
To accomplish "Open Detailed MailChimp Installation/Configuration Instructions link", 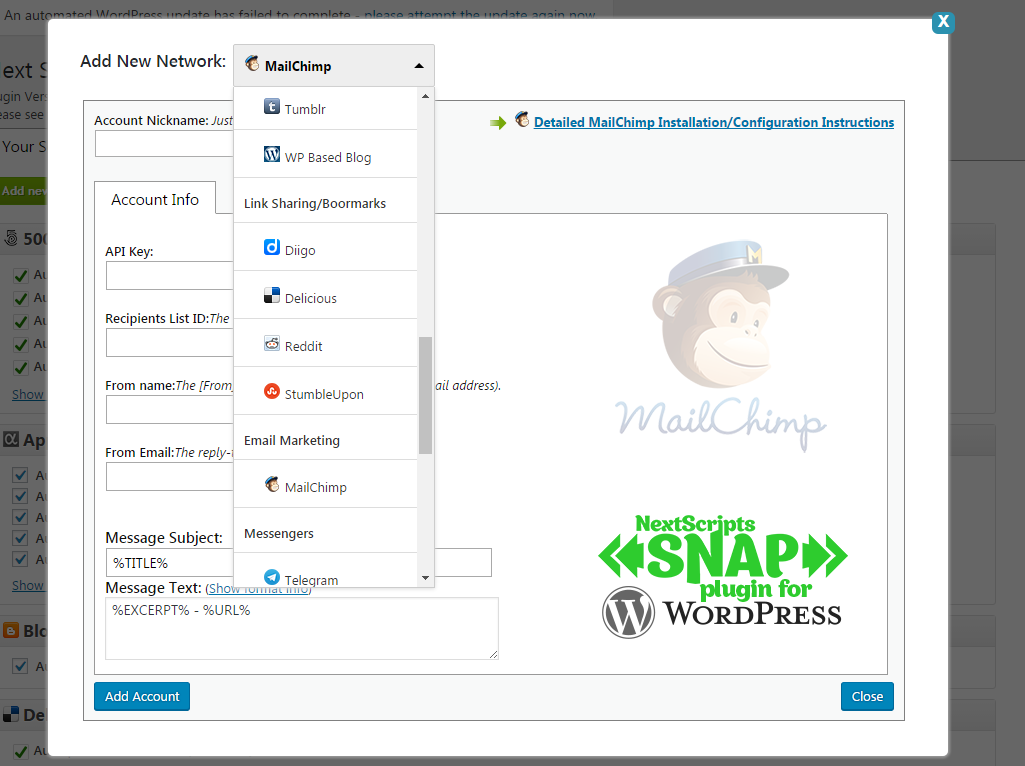I will coord(713,122).
